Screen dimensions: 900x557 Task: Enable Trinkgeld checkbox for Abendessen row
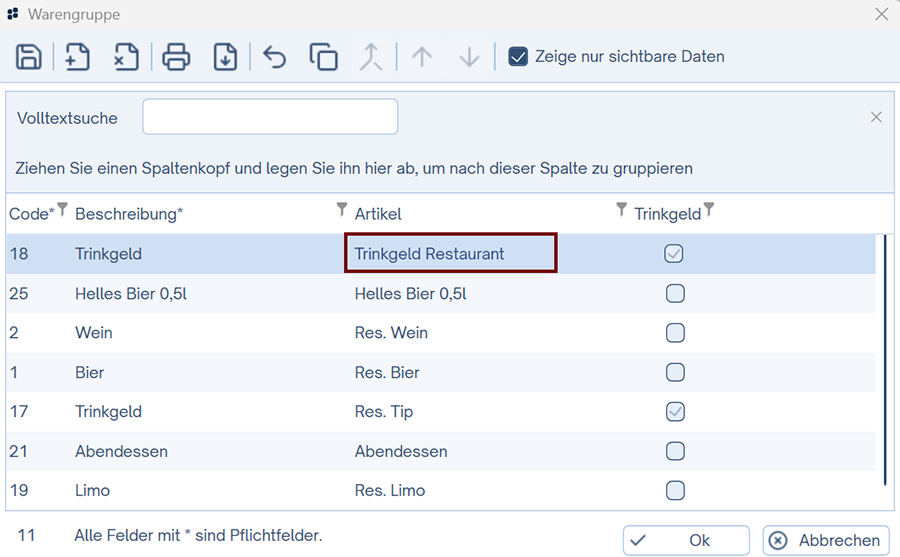(675, 451)
